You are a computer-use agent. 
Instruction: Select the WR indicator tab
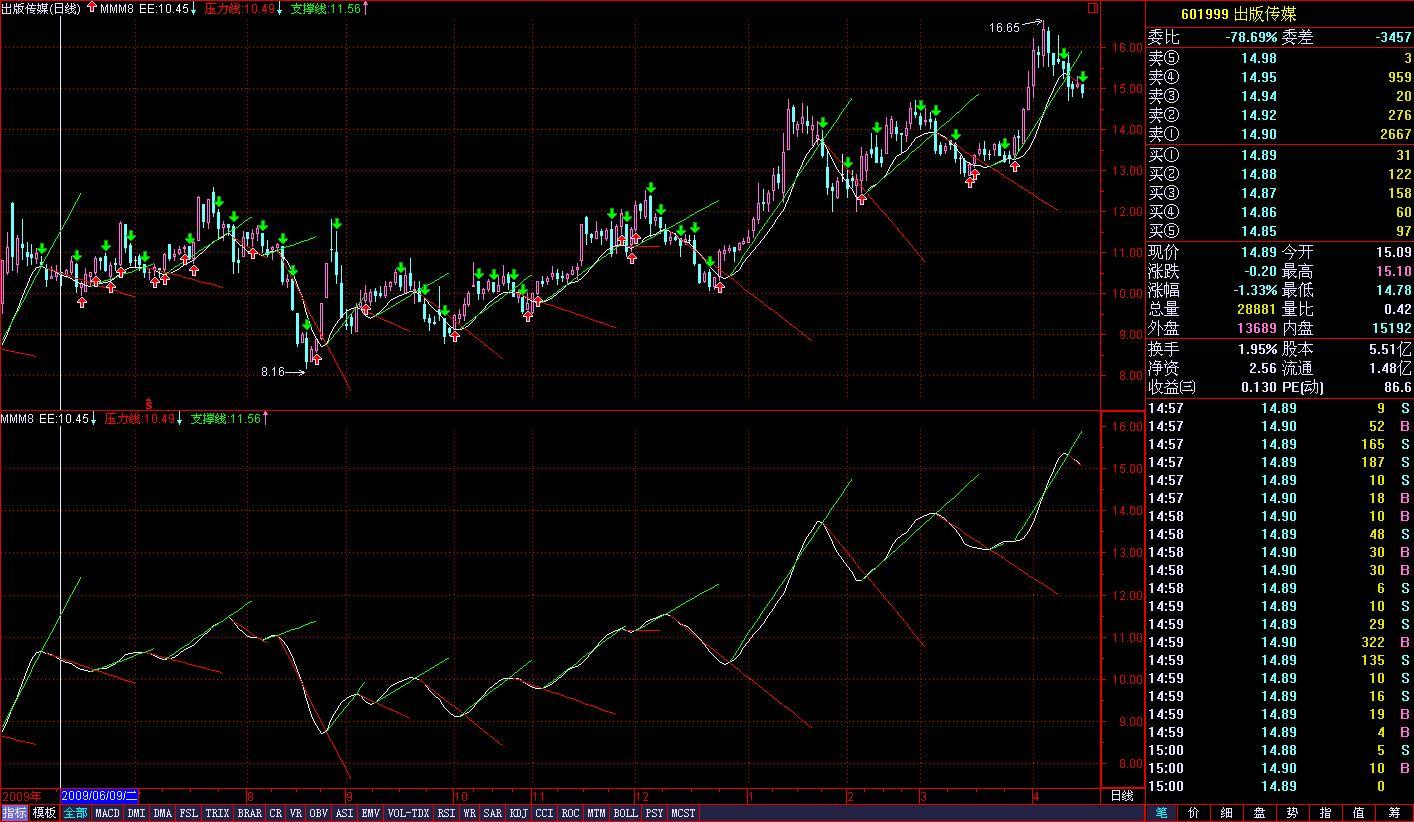pyautogui.click(x=469, y=814)
